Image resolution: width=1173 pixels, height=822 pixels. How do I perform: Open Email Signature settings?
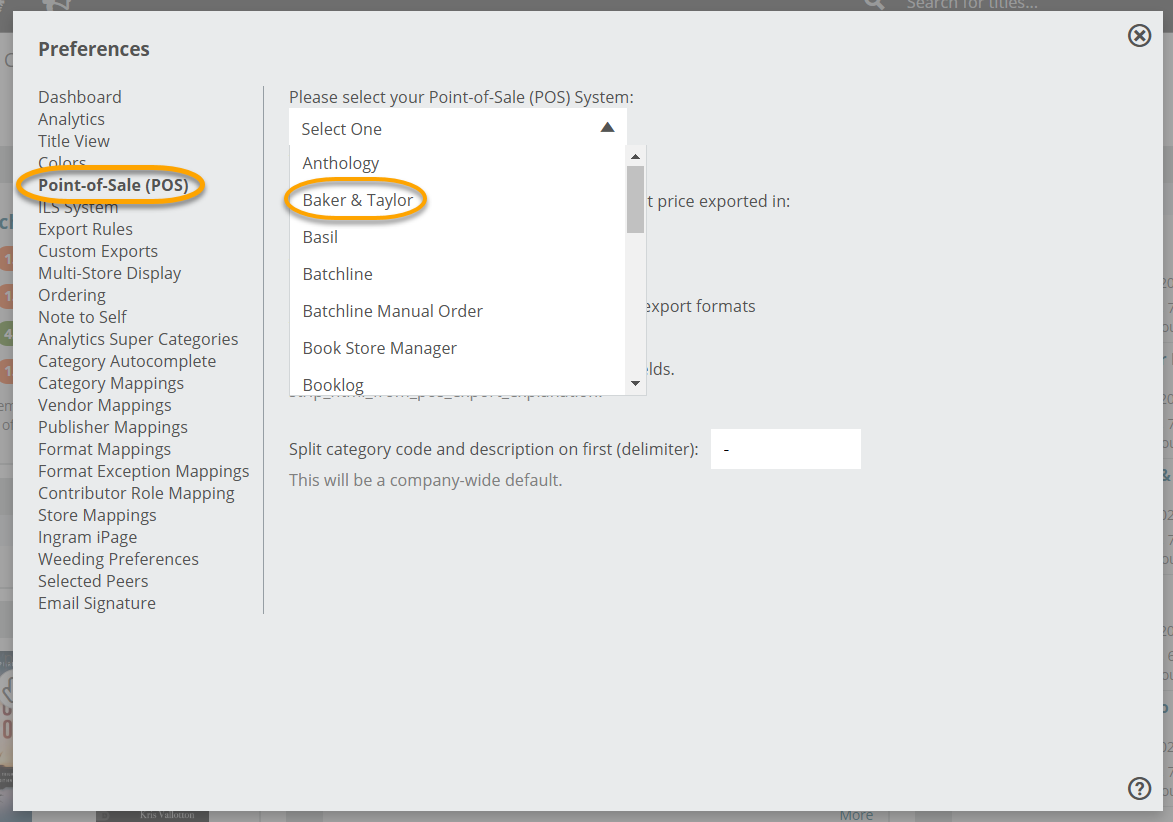click(97, 603)
